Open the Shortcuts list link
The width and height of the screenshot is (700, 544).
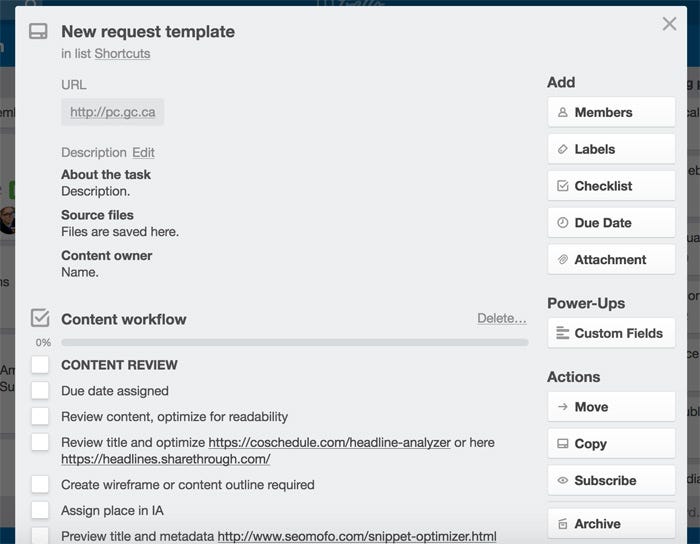click(x=122, y=53)
